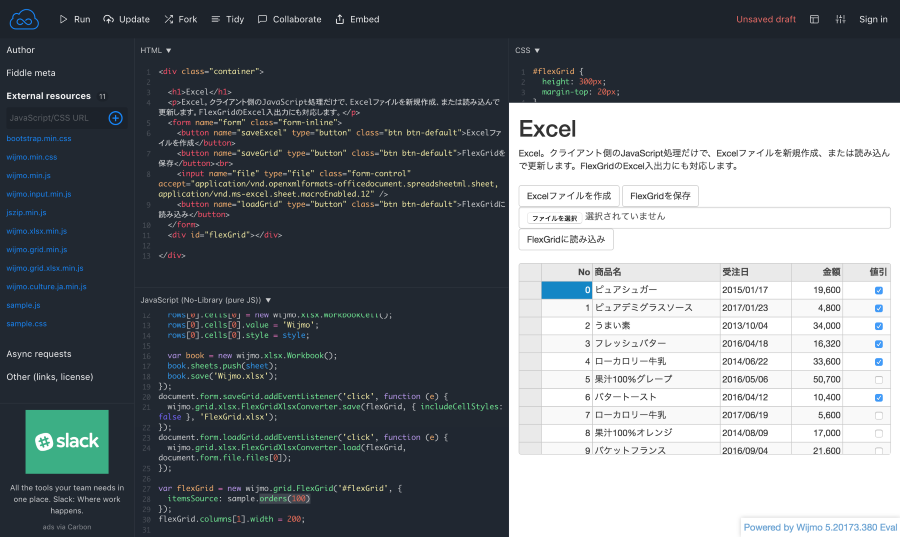This screenshot has height=537, width=900.
Task: Open the Collaborate option
Action: (x=289, y=20)
